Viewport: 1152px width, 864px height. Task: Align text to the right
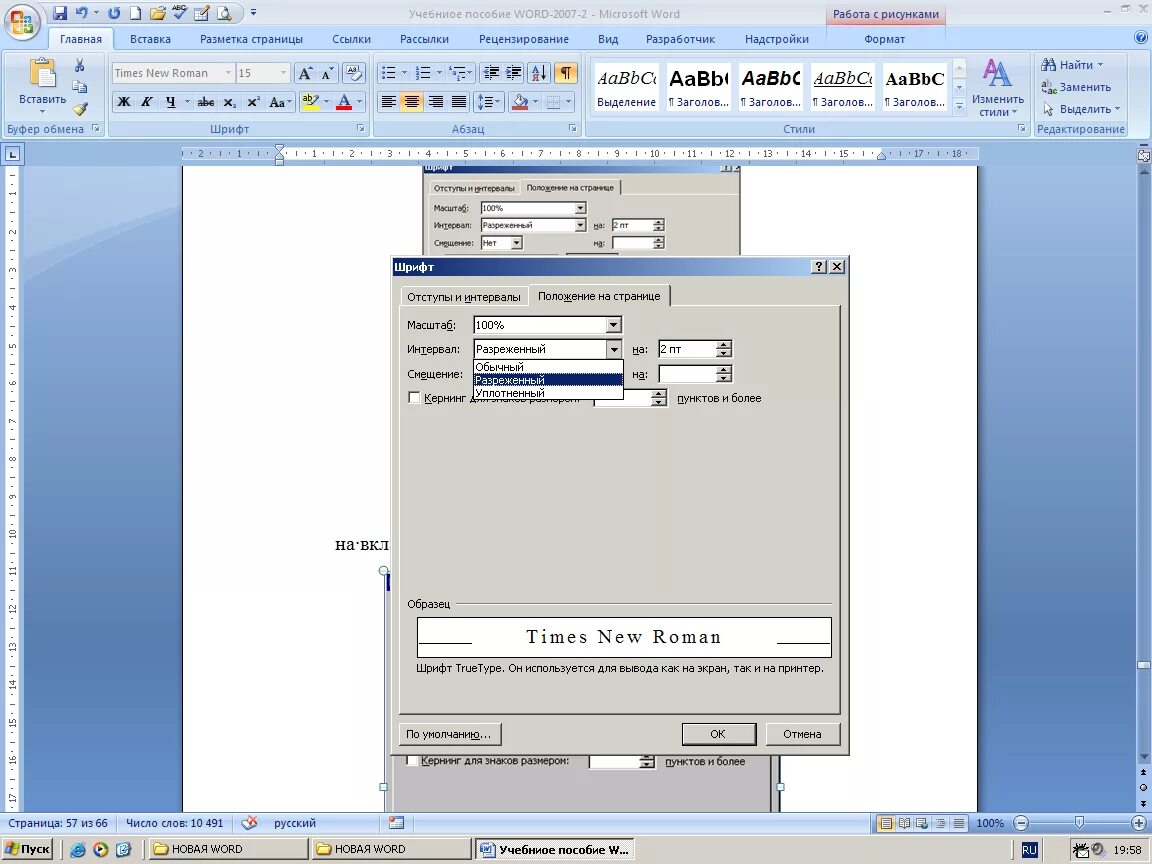point(436,102)
